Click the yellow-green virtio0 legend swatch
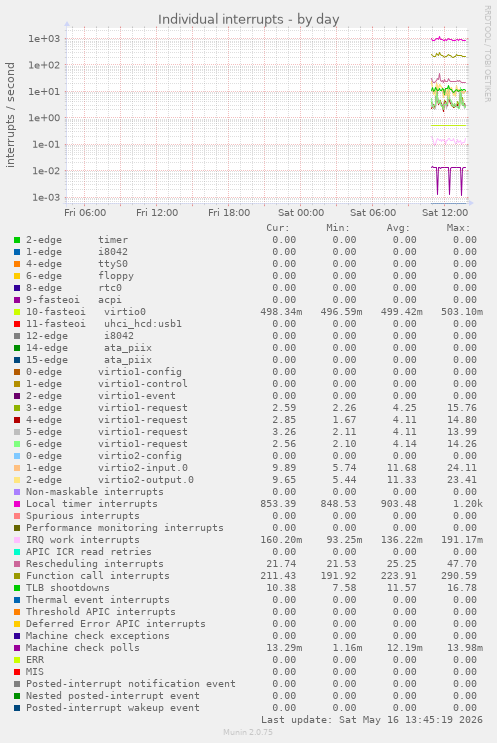The width and height of the screenshot is (497, 743). point(17,312)
